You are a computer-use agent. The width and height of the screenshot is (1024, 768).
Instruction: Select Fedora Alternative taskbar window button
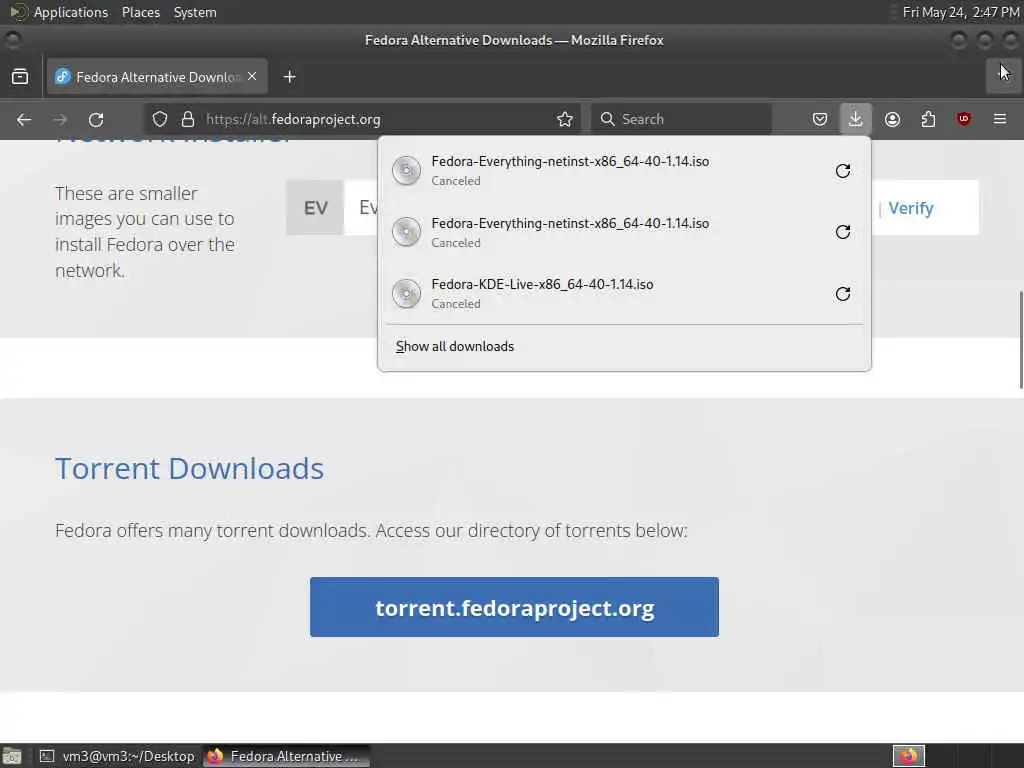coord(286,756)
